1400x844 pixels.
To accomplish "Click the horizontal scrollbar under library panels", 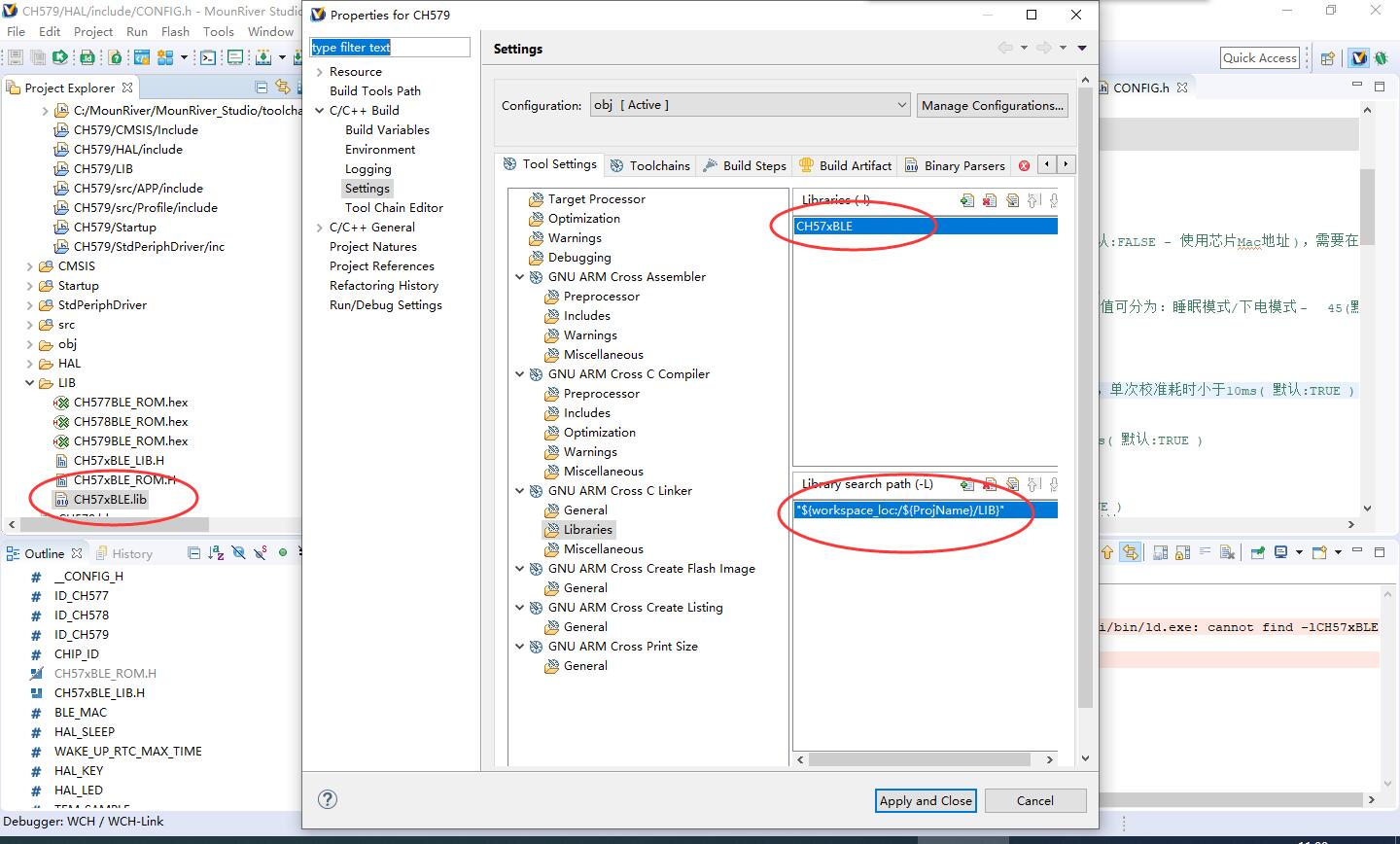I will click(926, 759).
